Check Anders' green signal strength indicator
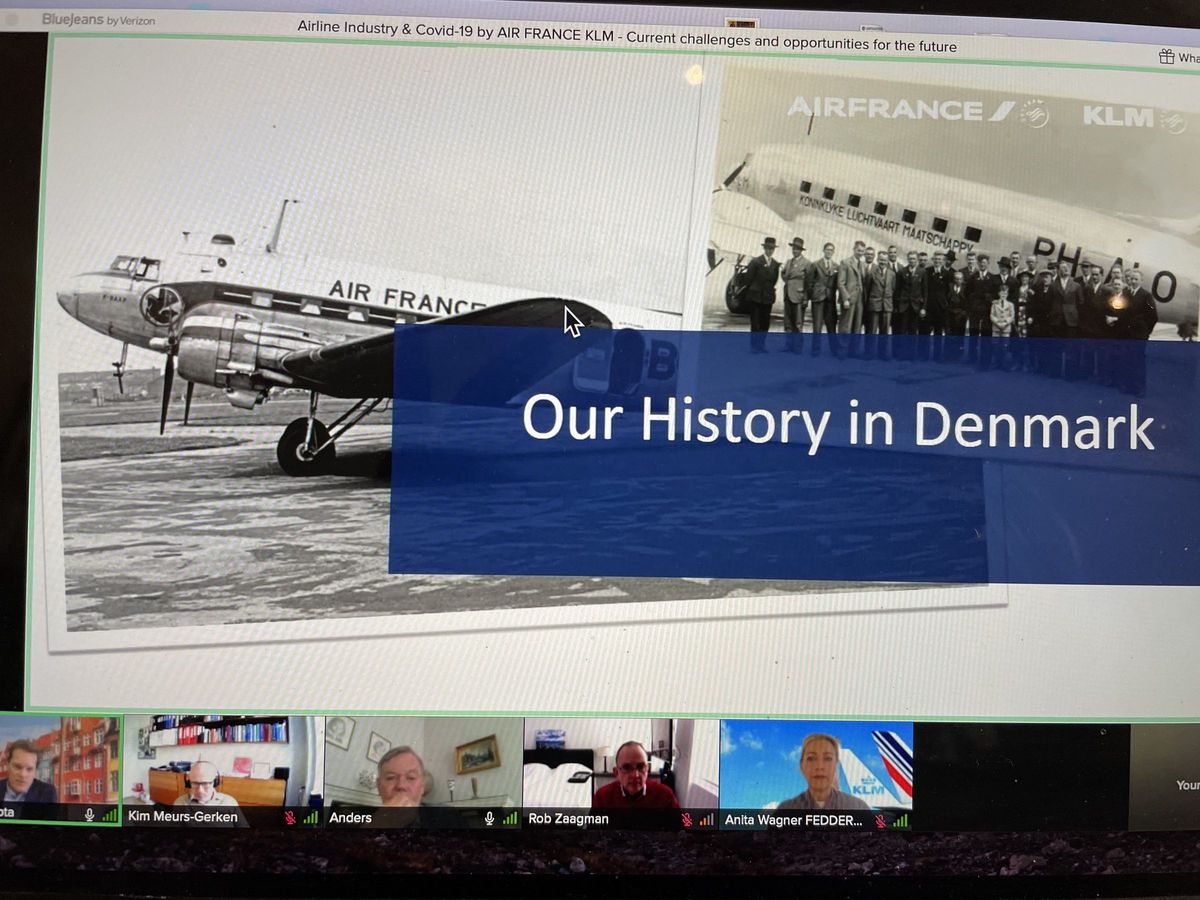The height and width of the screenshot is (900, 1200). tap(510, 818)
